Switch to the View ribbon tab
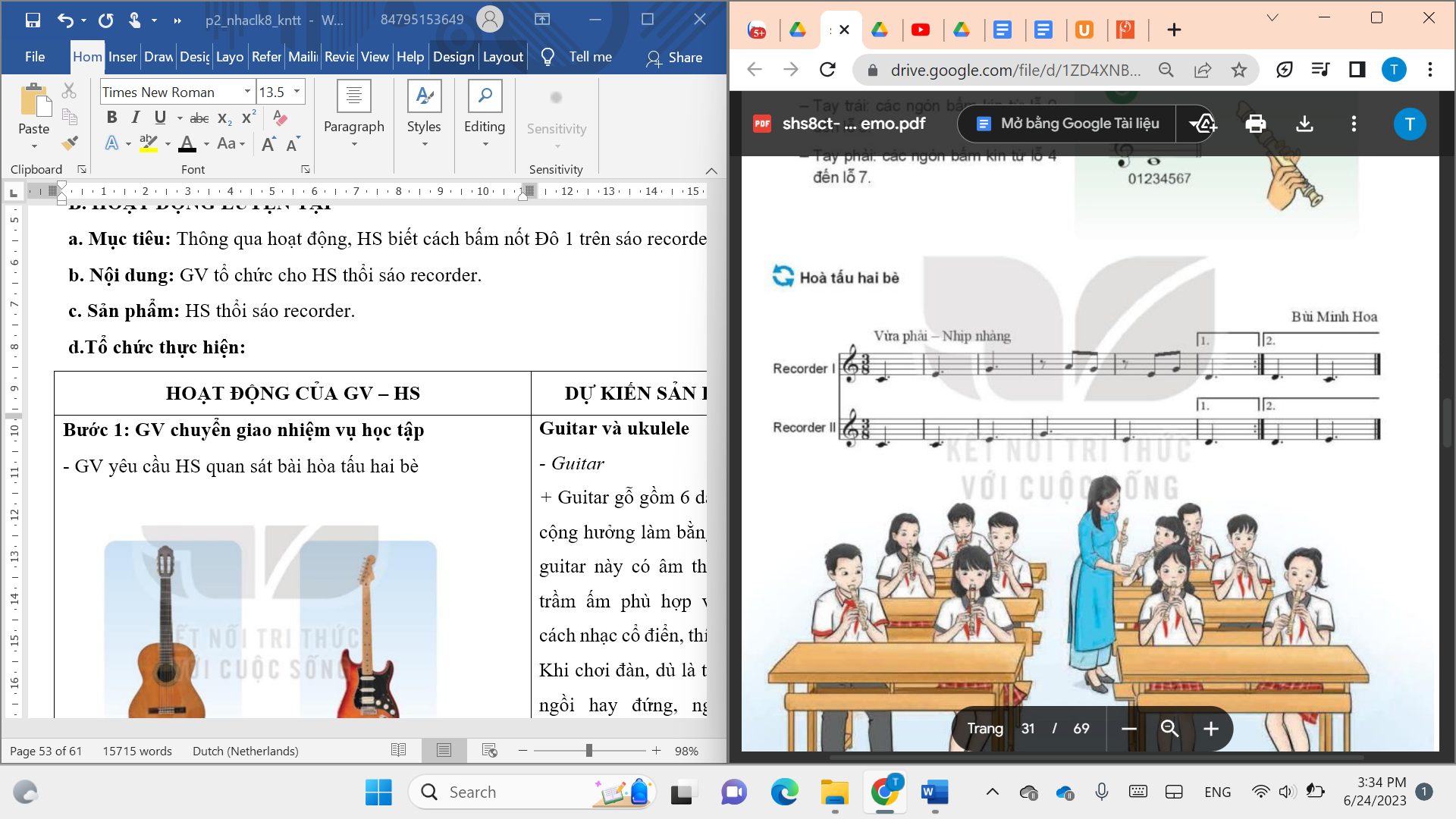Screen dimensions: 1456x819 pyautogui.click(x=375, y=57)
